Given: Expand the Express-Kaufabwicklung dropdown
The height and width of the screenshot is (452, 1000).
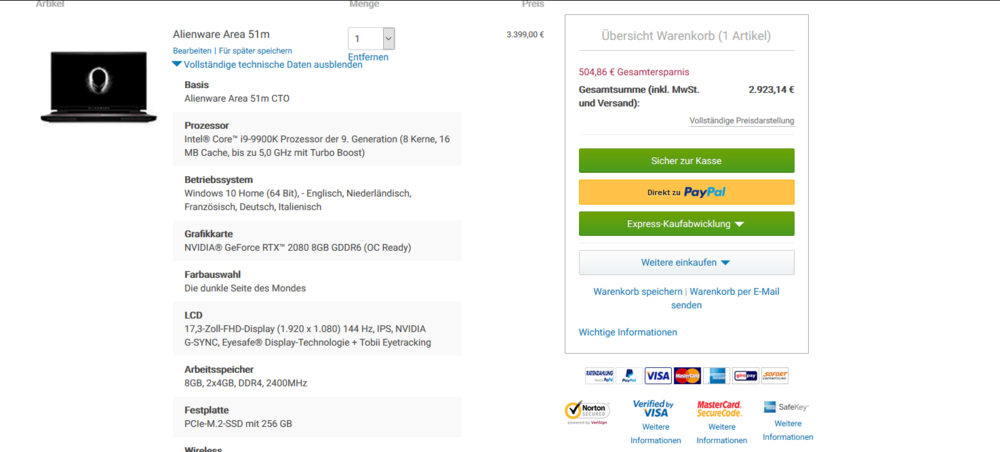Looking at the screenshot, I should 686,224.
